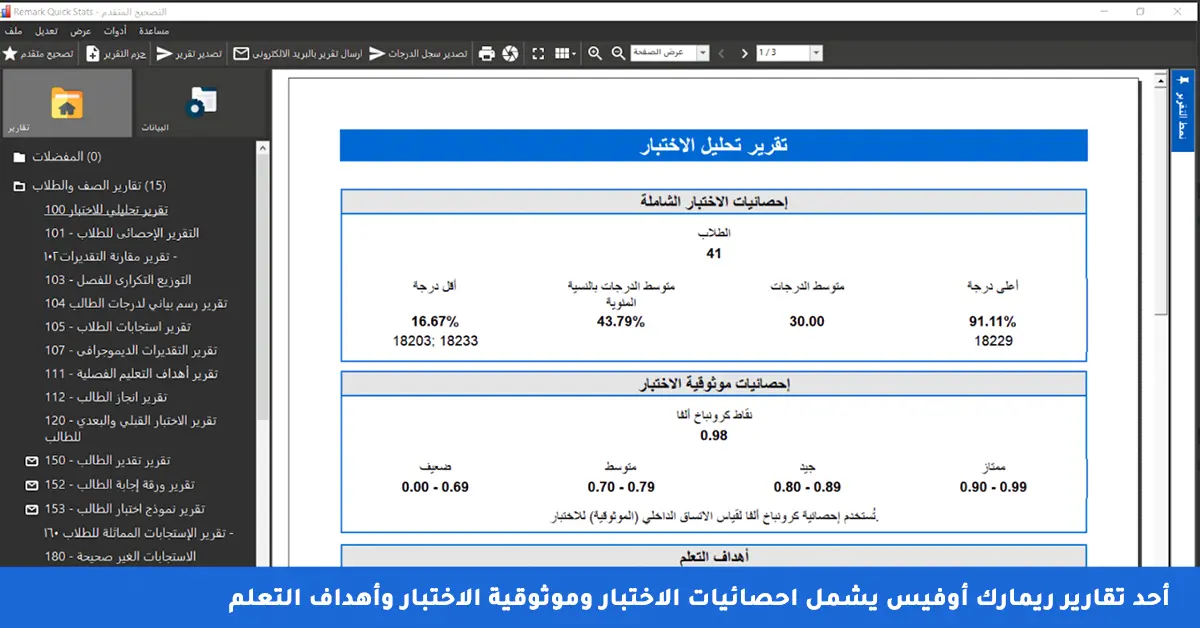The image size is (1200, 628).
Task: Click the حزم التقرير button label
Action: [x=125, y=53]
